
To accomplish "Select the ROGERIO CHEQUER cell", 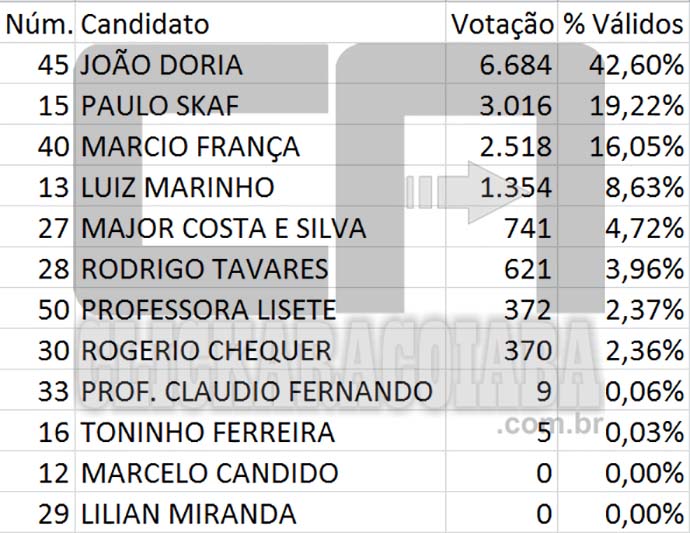I will 206,351.
